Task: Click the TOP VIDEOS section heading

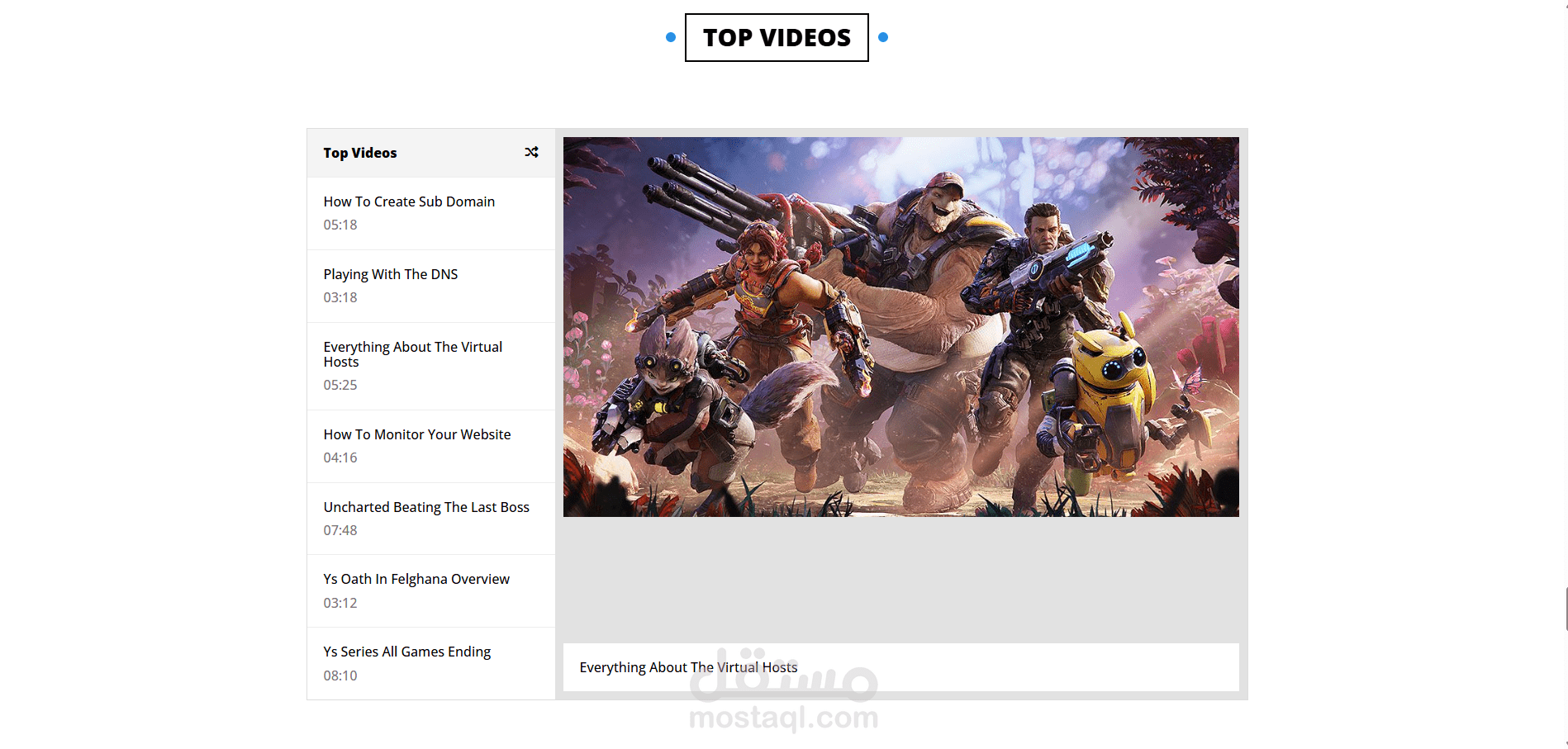Action: point(777,37)
